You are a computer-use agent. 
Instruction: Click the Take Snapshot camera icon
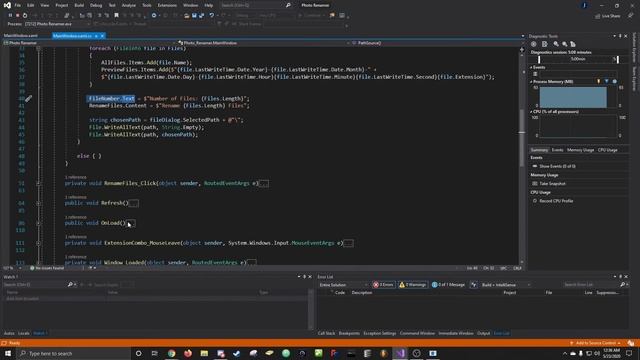[535, 184]
